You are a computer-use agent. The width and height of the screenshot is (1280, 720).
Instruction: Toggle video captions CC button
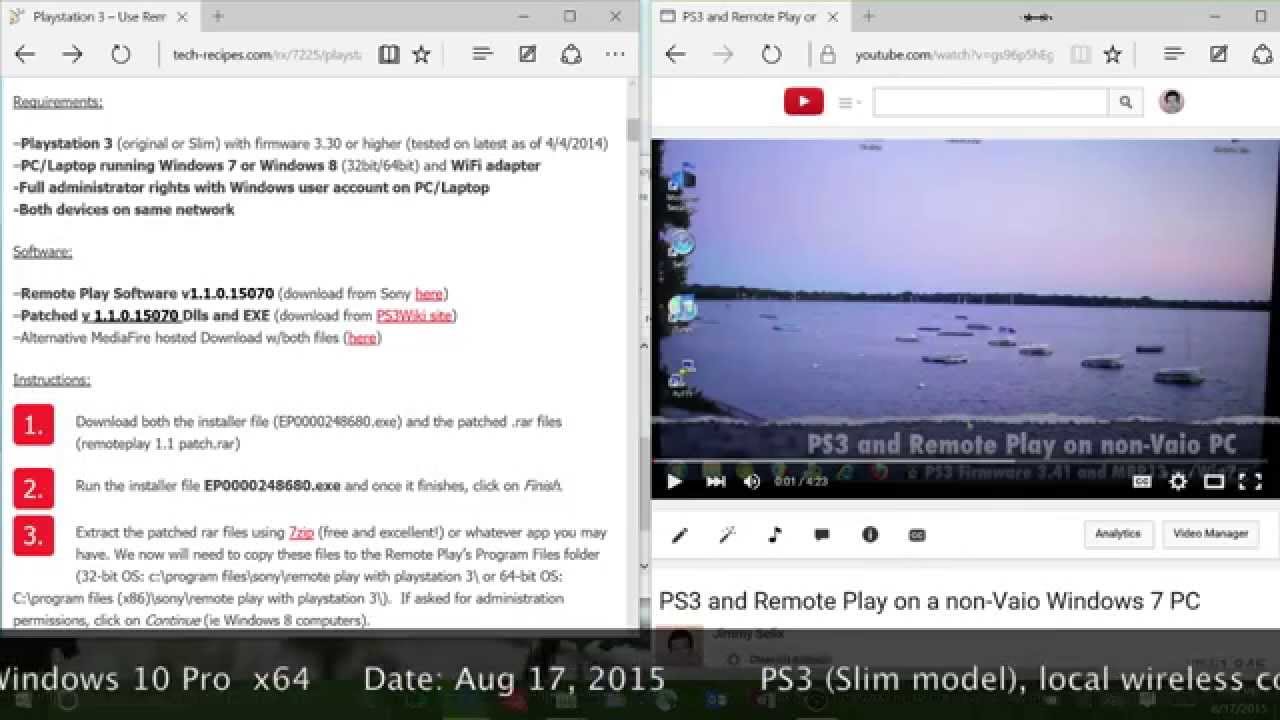[x=1142, y=481]
